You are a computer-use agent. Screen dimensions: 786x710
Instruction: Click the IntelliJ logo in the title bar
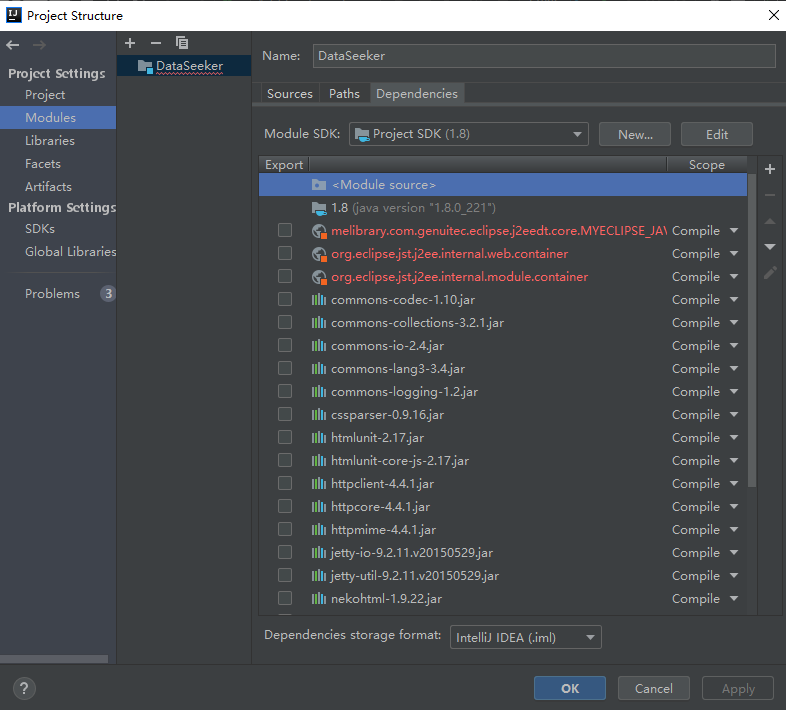click(x=14, y=15)
